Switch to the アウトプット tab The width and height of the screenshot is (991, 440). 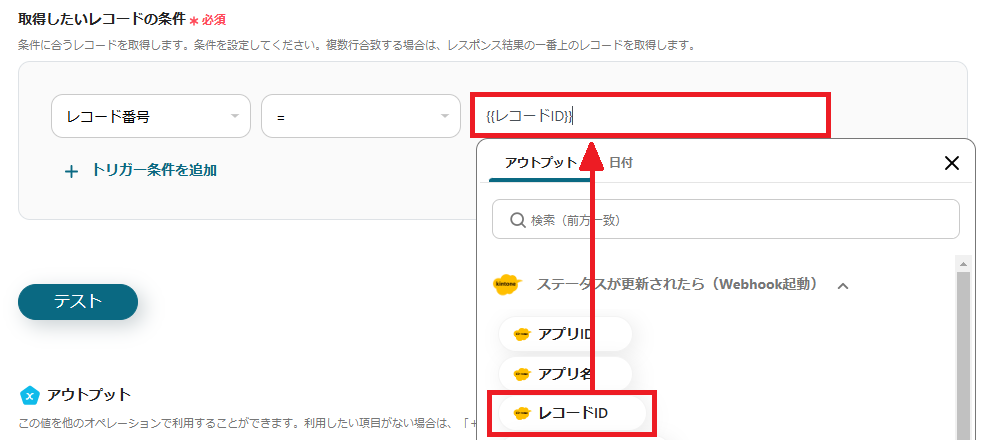541,162
